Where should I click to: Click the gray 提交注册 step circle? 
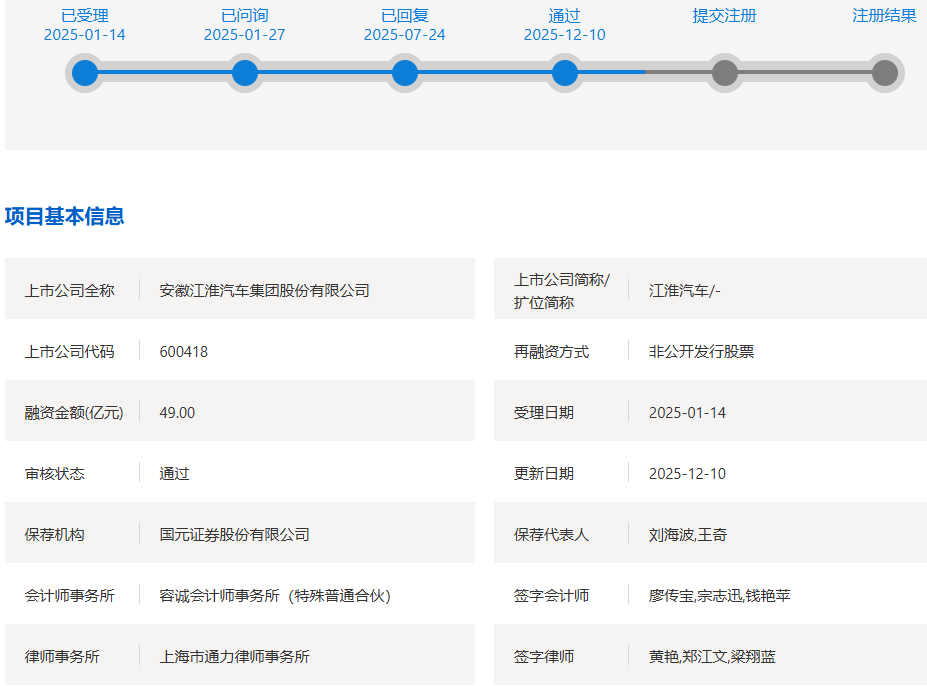[725, 73]
